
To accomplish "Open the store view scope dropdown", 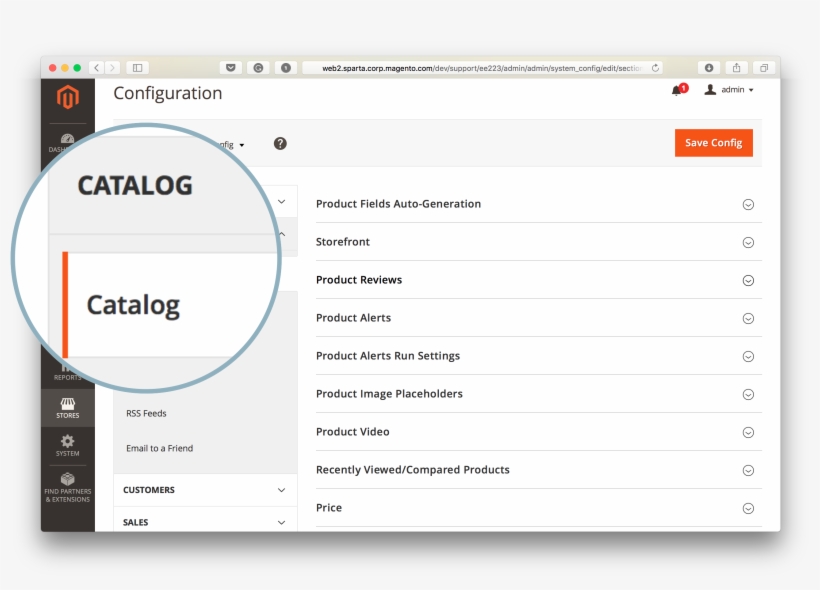I will [x=232, y=145].
